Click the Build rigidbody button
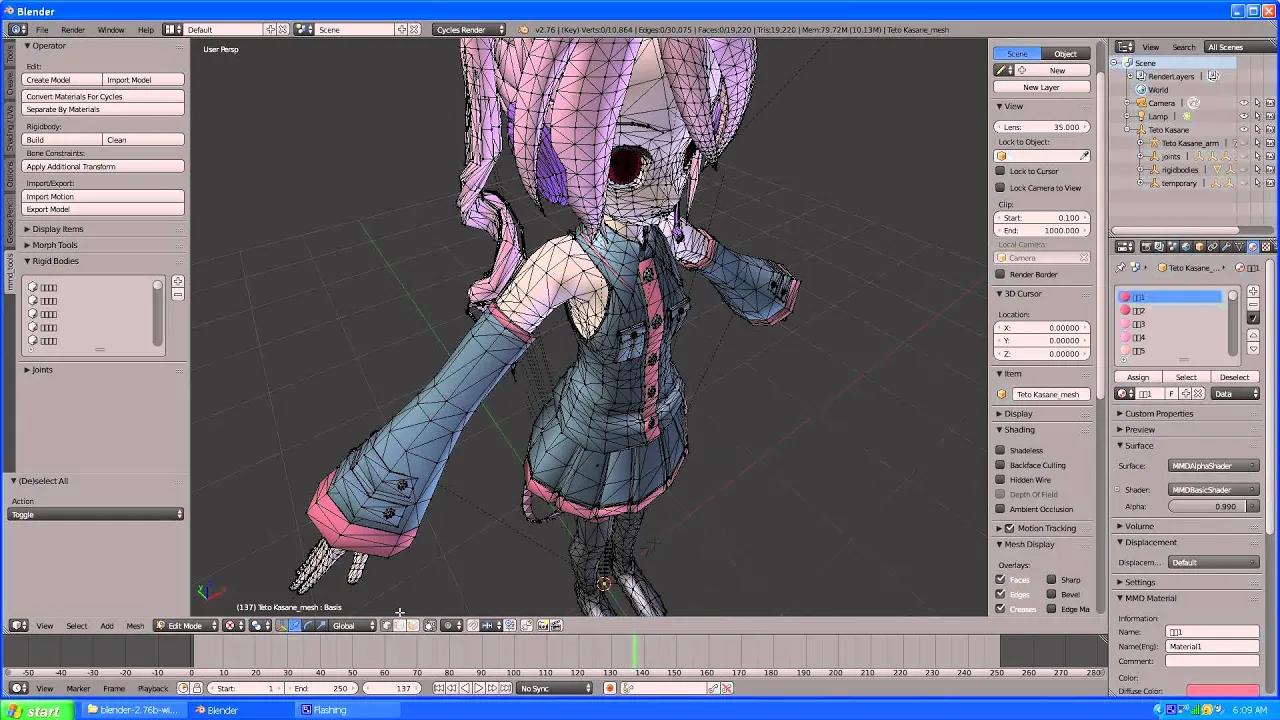The width and height of the screenshot is (1280, 720). pyautogui.click(x=62, y=140)
